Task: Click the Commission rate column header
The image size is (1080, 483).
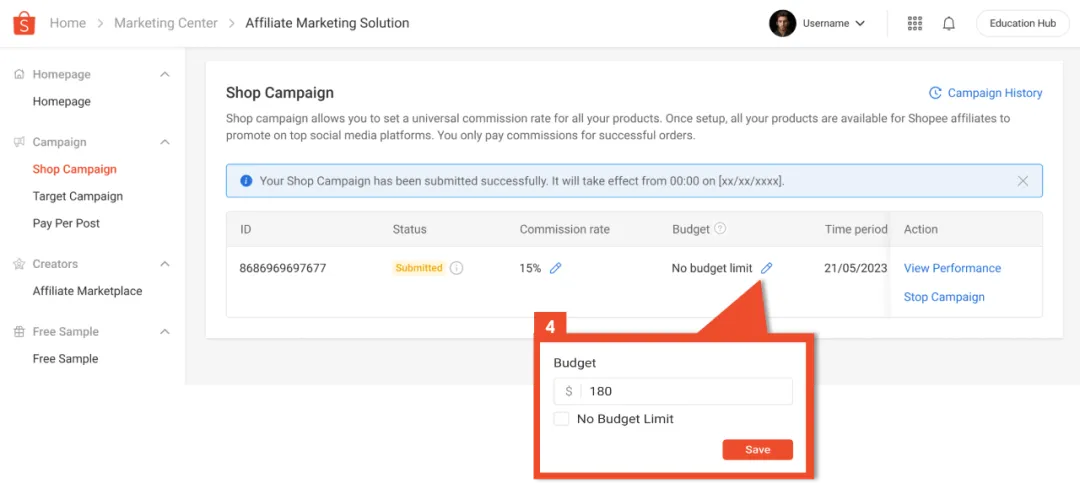Action: coord(565,229)
